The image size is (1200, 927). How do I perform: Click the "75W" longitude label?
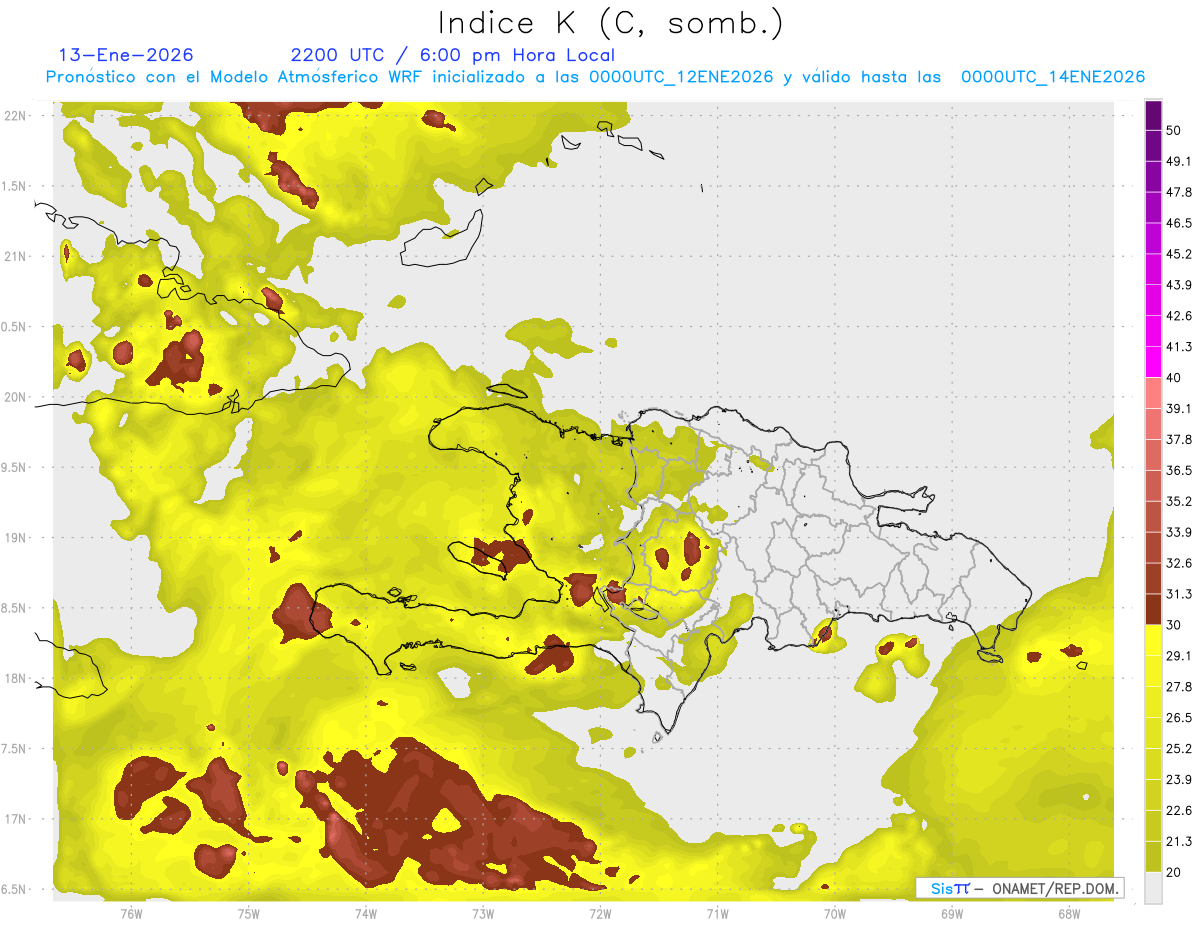click(249, 914)
